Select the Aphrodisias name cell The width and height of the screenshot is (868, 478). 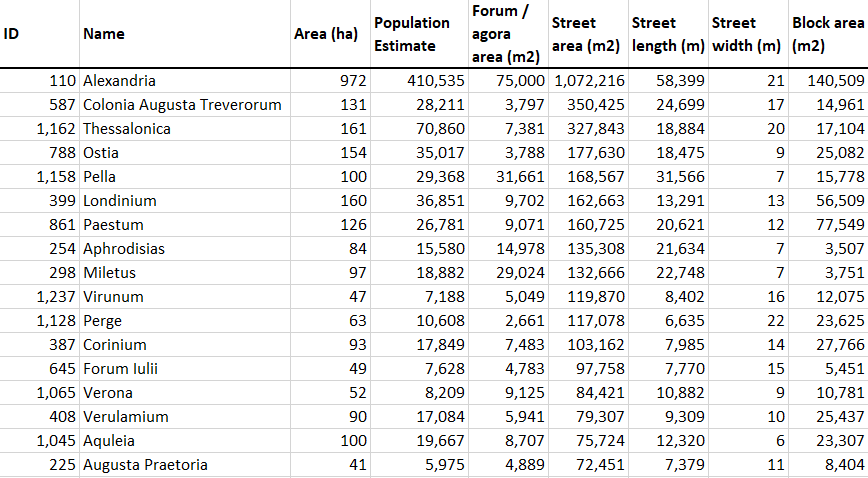(x=185, y=249)
